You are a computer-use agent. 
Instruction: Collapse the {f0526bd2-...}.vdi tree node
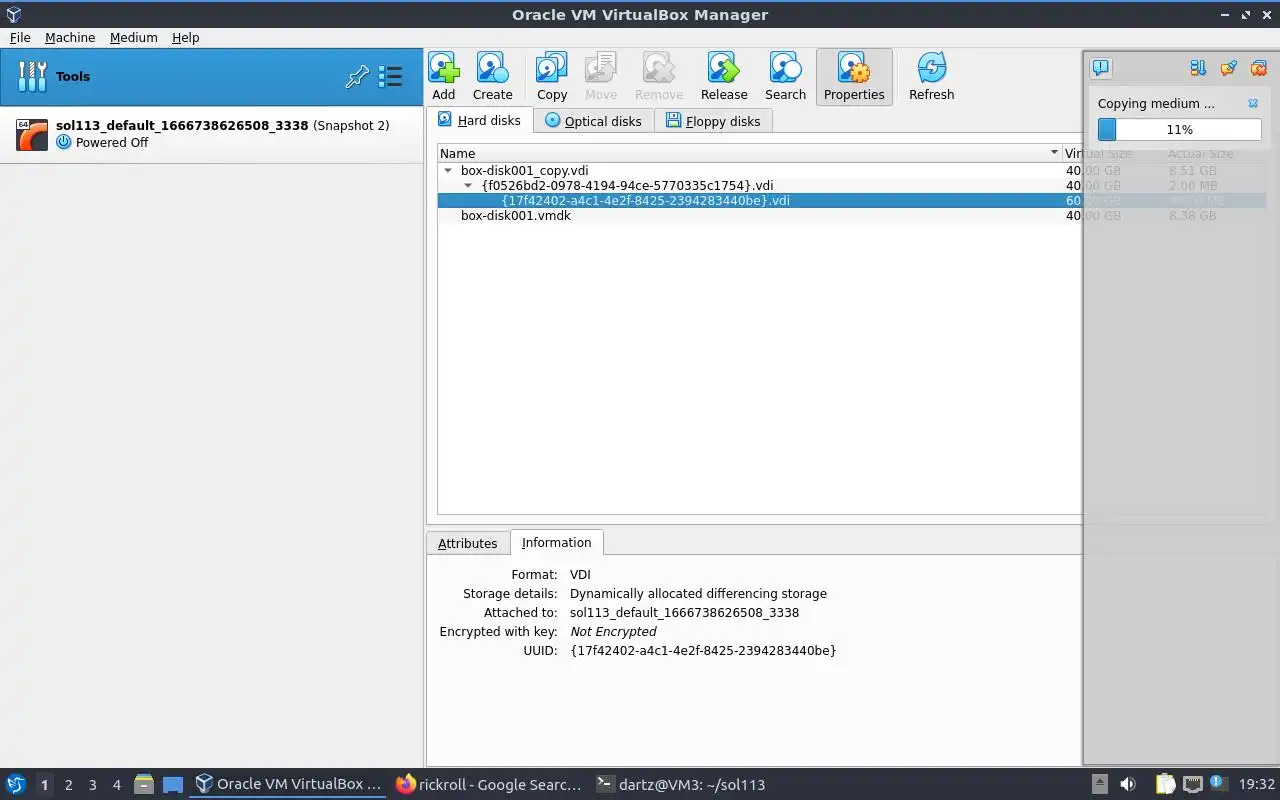click(x=468, y=186)
